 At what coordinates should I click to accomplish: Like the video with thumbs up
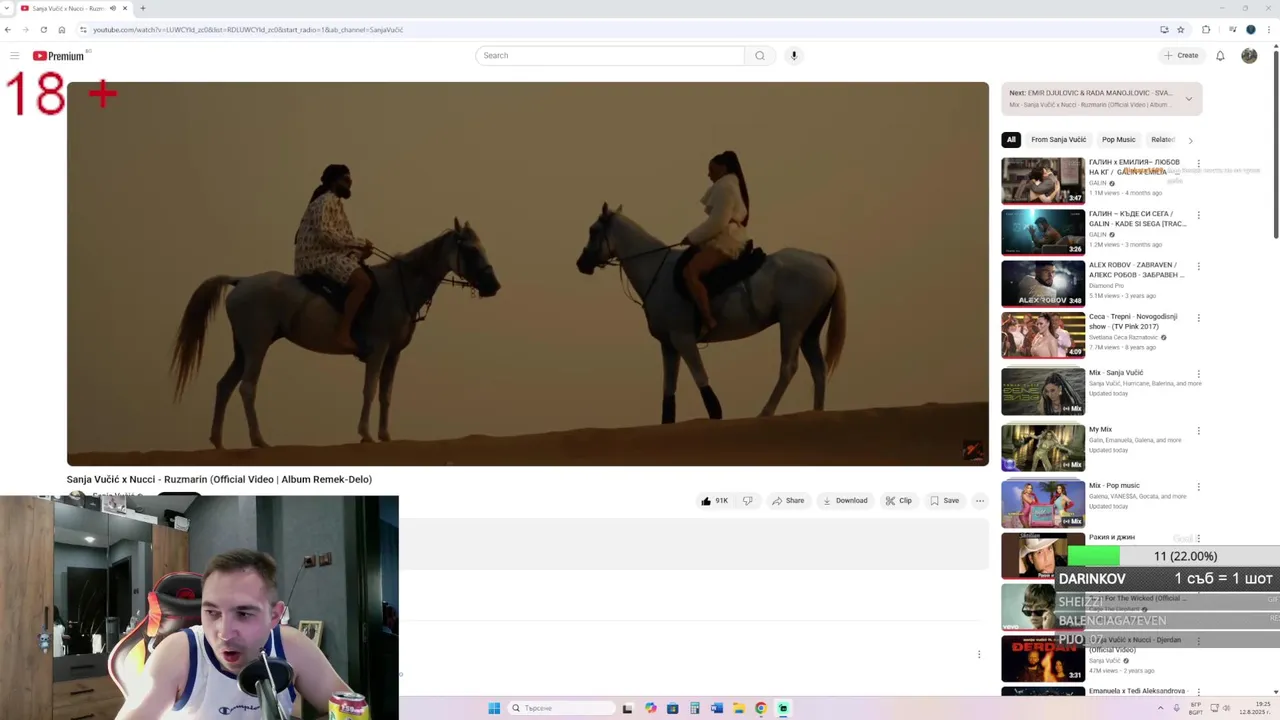[715, 501]
